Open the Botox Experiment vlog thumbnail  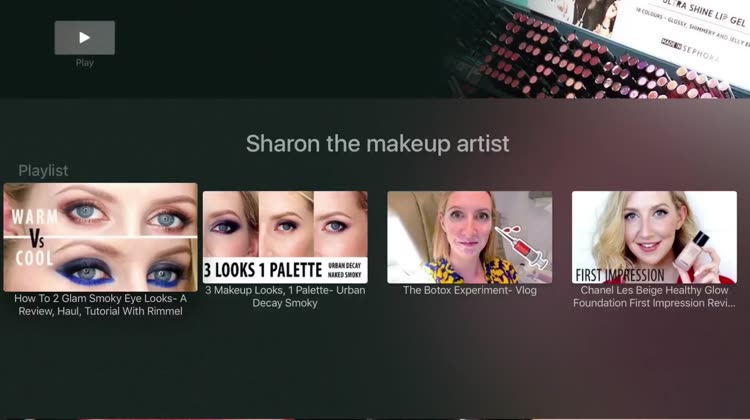click(470, 237)
